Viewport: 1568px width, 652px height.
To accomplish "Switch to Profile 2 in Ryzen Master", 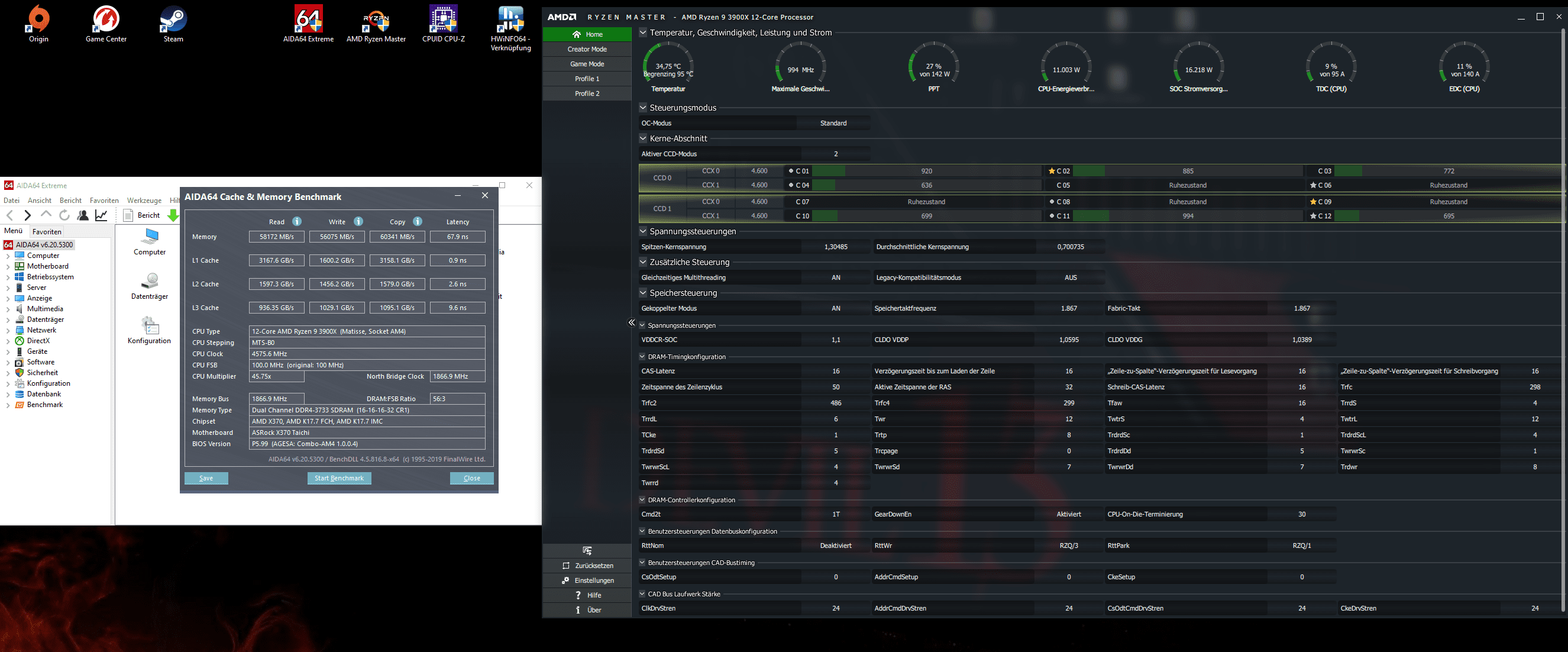I will tap(587, 93).
